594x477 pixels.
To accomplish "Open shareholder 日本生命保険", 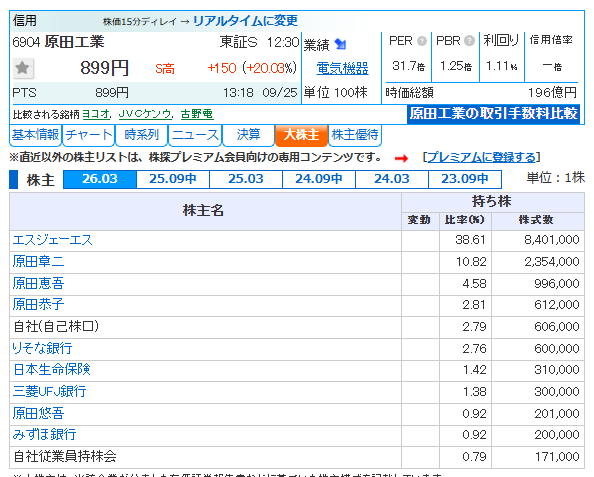I will point(52,369).
